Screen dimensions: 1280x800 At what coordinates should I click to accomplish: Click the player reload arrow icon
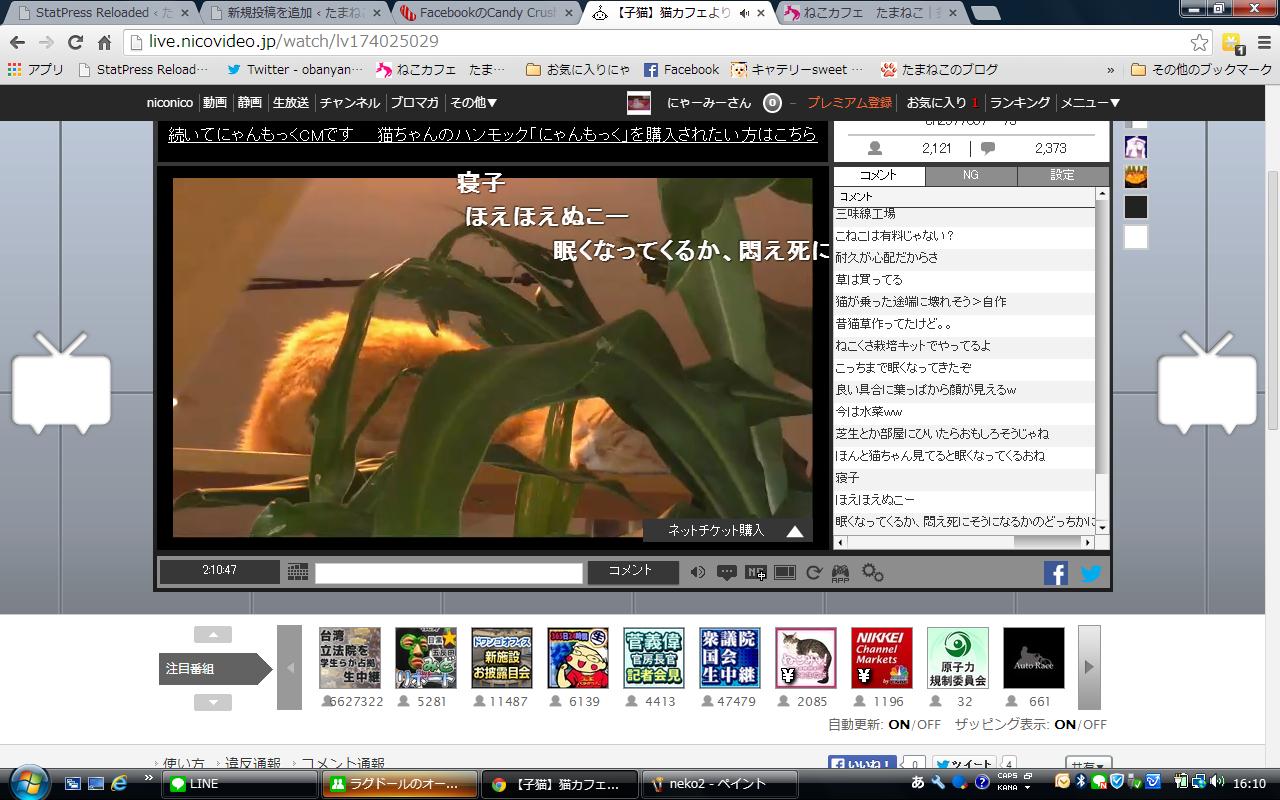(x=814, y=572)
